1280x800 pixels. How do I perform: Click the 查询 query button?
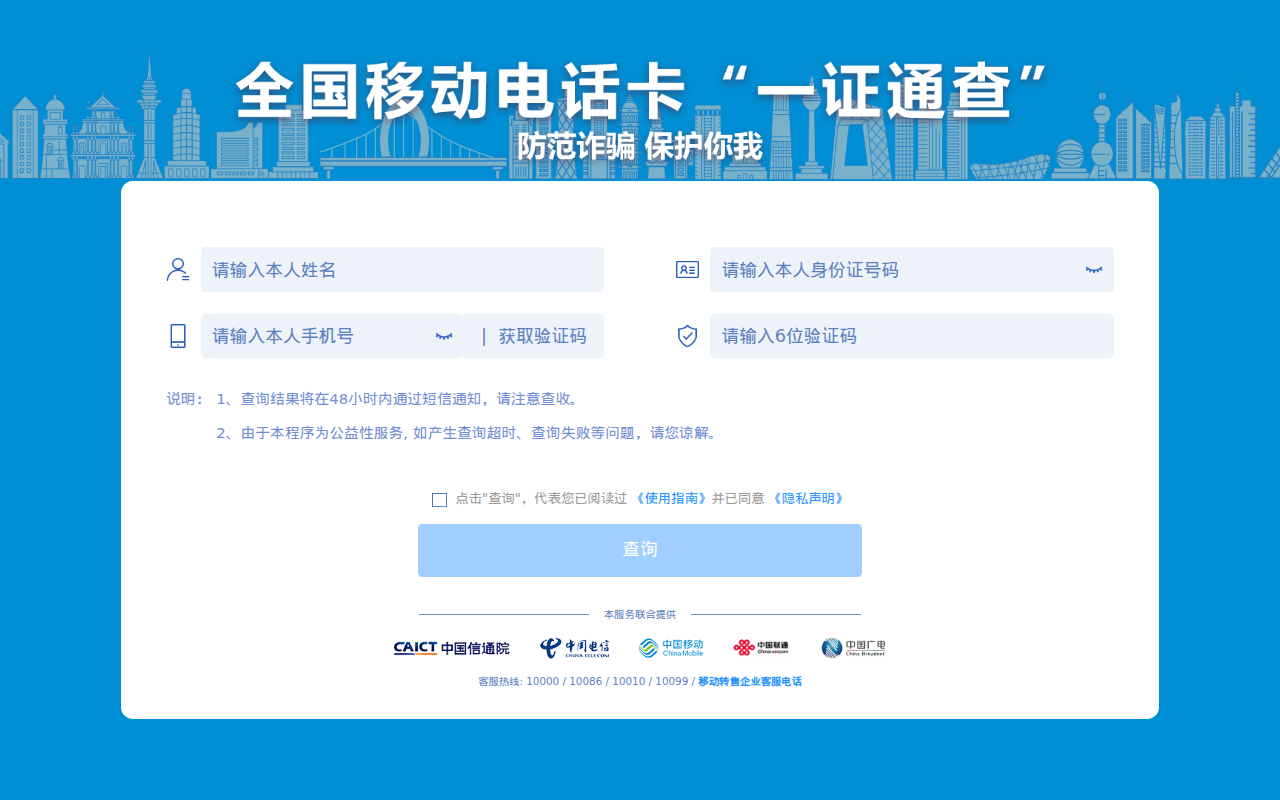(x=639, y=550)
